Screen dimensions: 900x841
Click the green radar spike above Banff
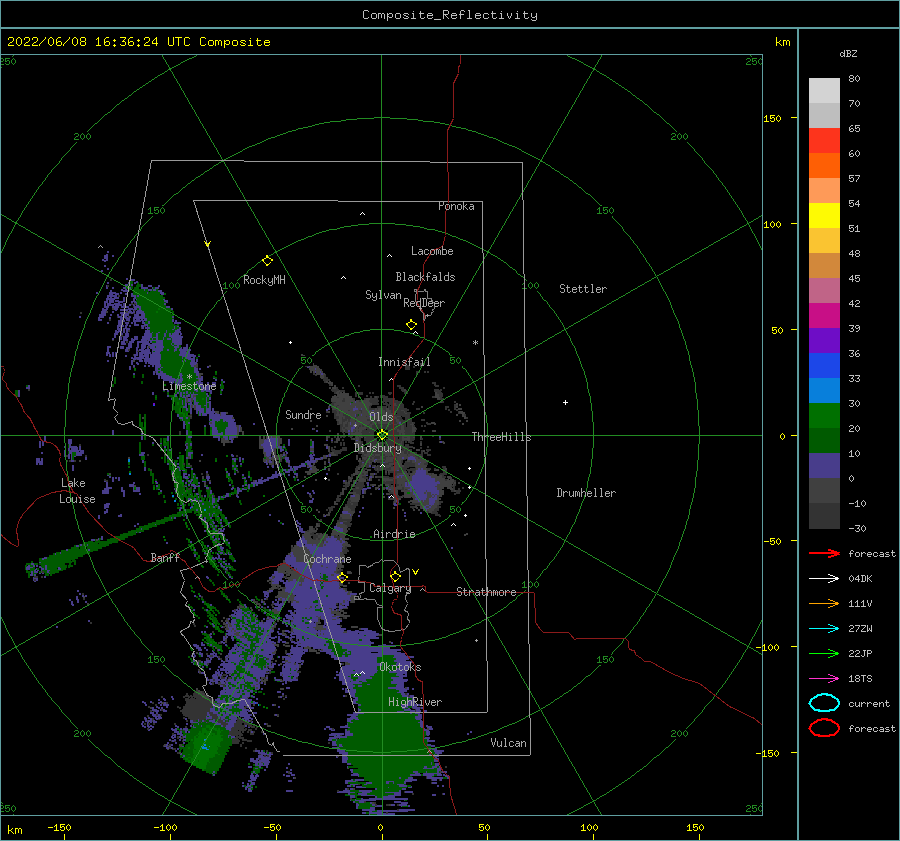(x=115, y=540)
